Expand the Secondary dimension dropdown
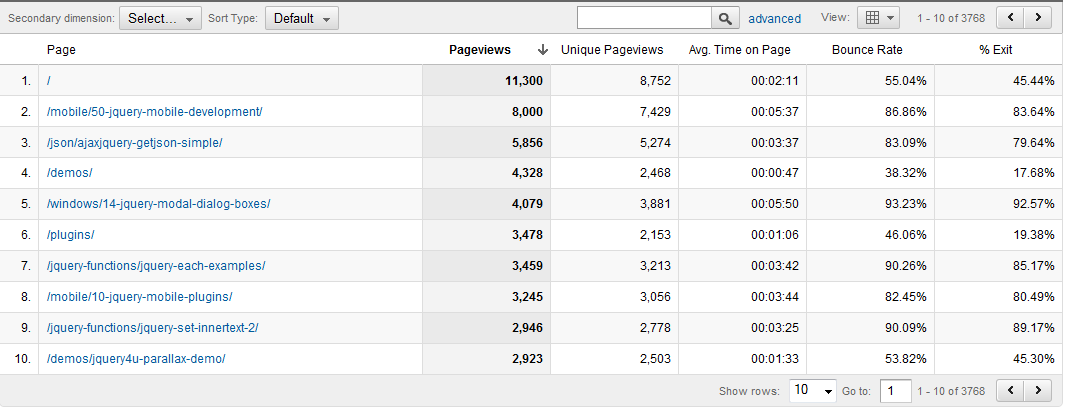Viewport: 1066px width, 413px height. 160,18
